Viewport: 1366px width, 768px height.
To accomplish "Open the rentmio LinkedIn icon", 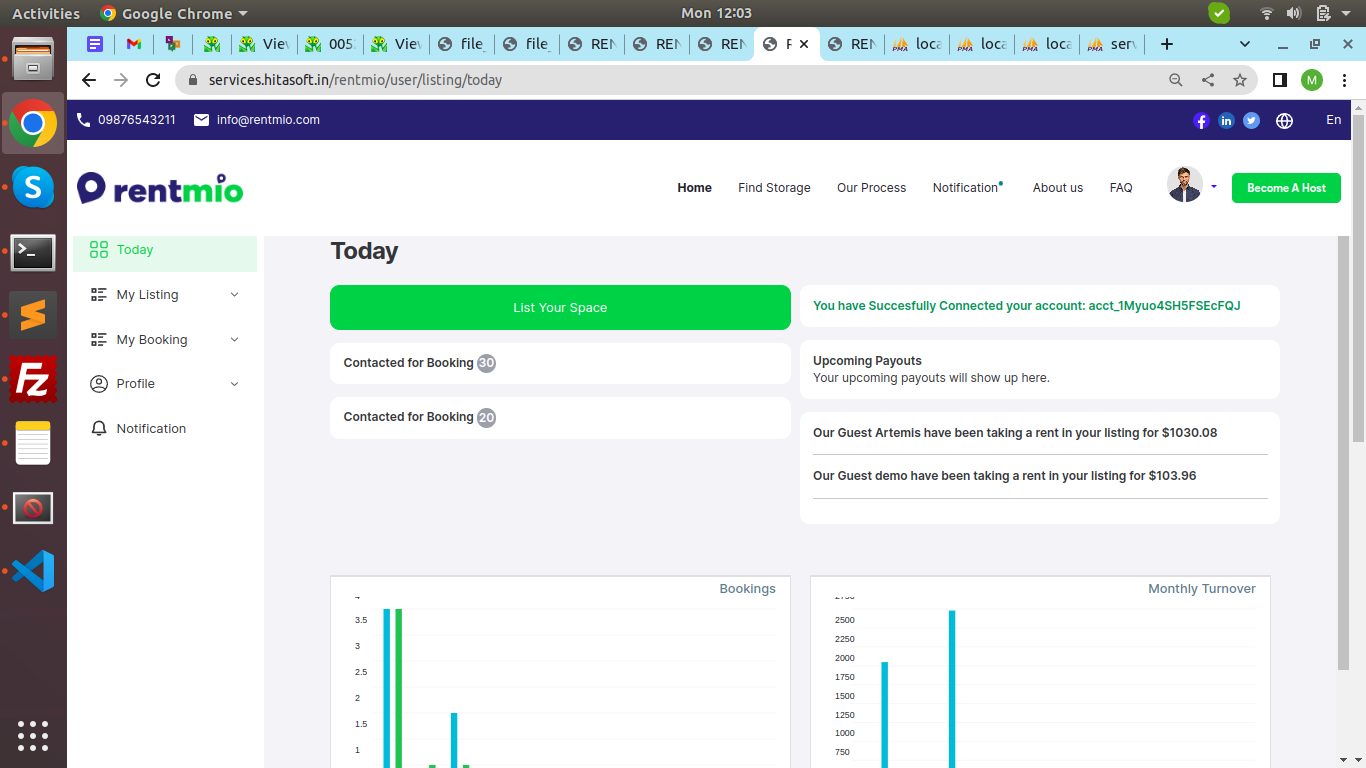I will click(x=1227, y=121).
